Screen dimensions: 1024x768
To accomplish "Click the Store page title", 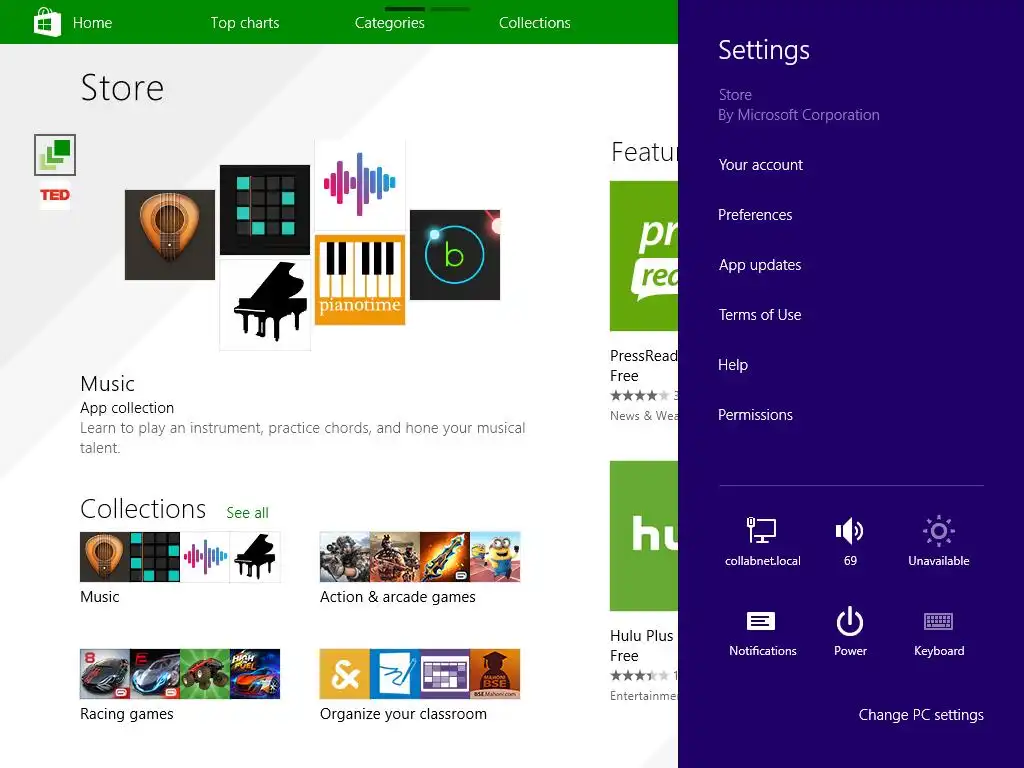I will [x=122, y=88].
